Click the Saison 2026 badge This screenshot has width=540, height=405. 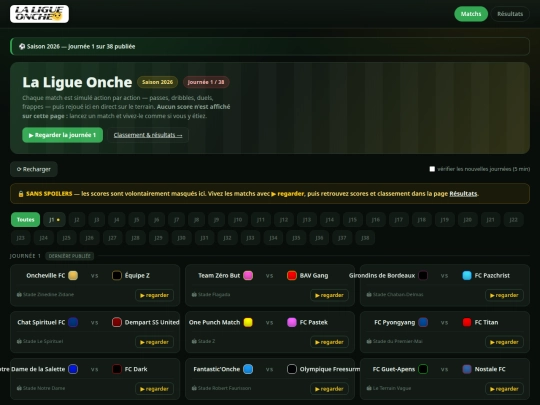pos(157,82)
